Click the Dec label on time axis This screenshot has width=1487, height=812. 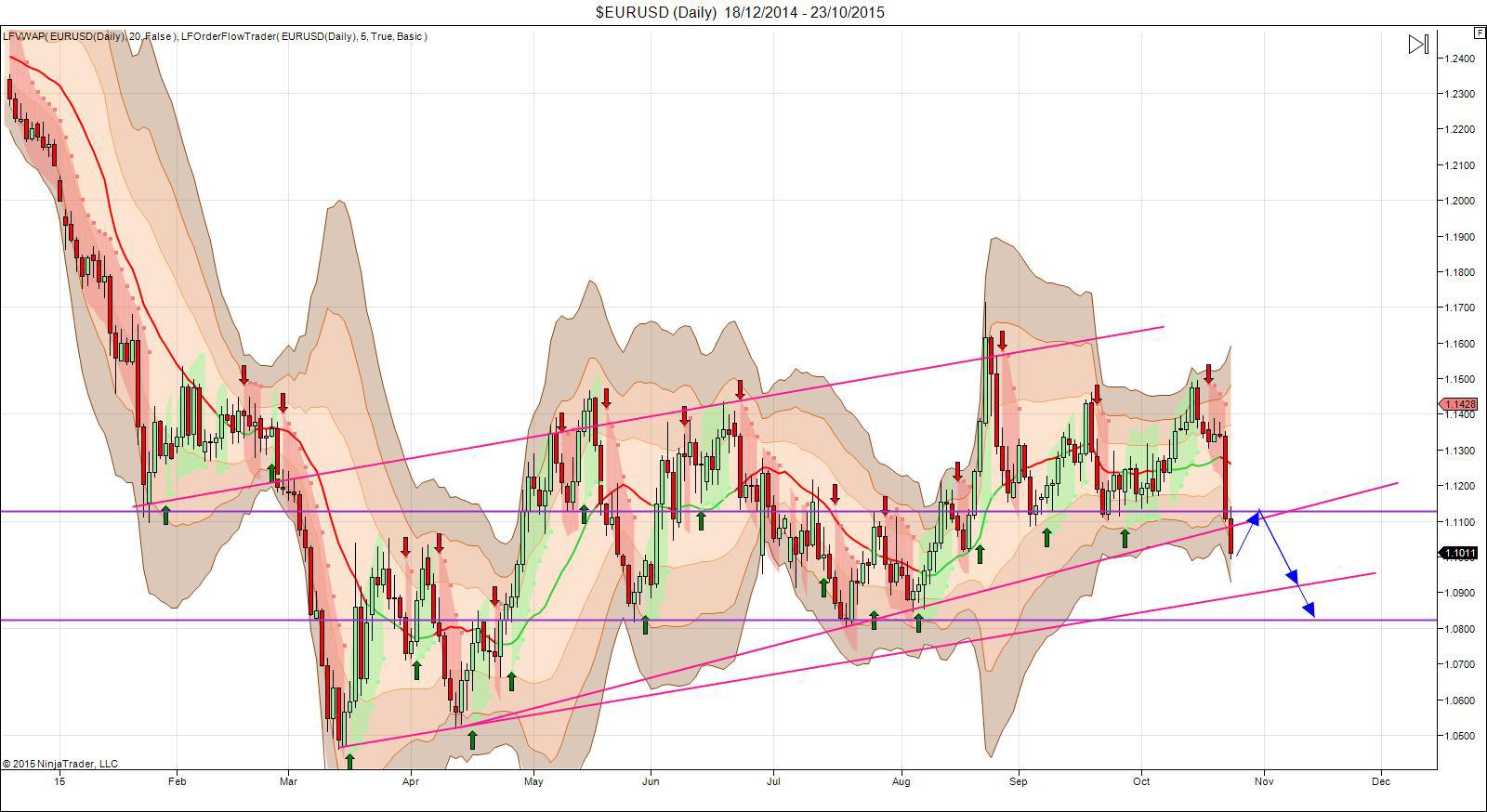click(1381, 781)
